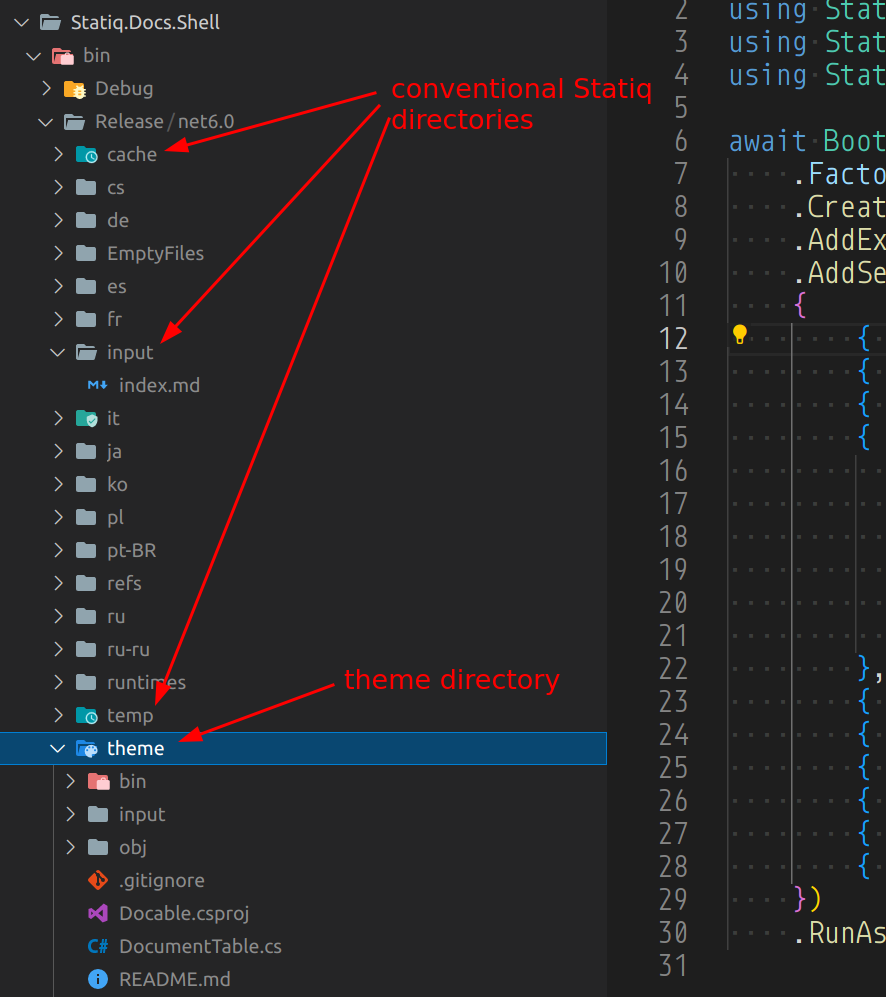Open the Docable.csproj file
The width and height of the screenshot is (886, 997).
coord(184,914)
